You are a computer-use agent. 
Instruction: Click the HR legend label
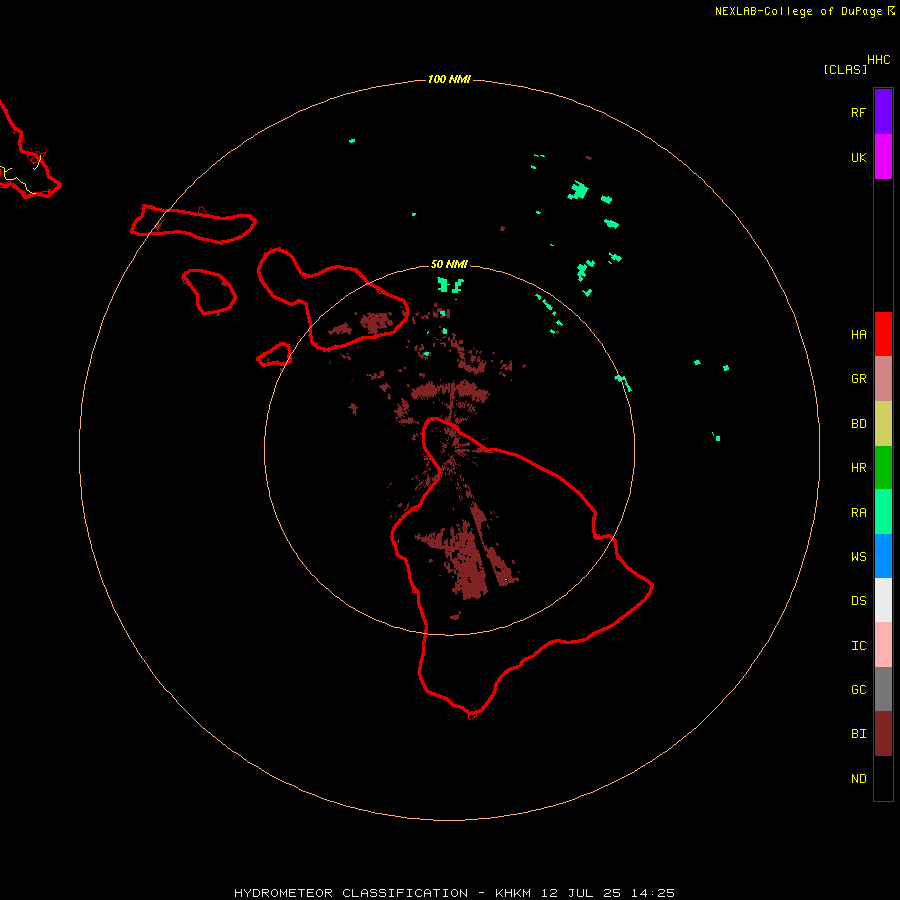858,467
